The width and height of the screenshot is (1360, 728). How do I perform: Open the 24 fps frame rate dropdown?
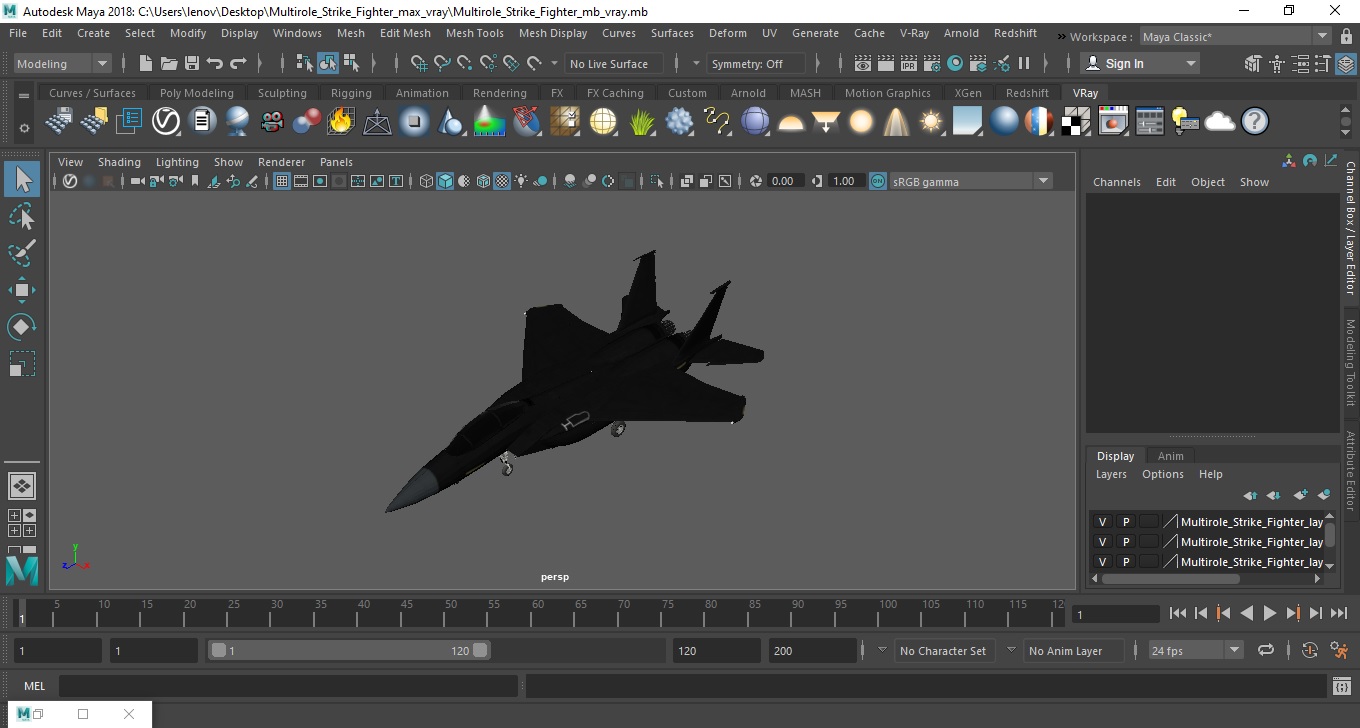1195,650
